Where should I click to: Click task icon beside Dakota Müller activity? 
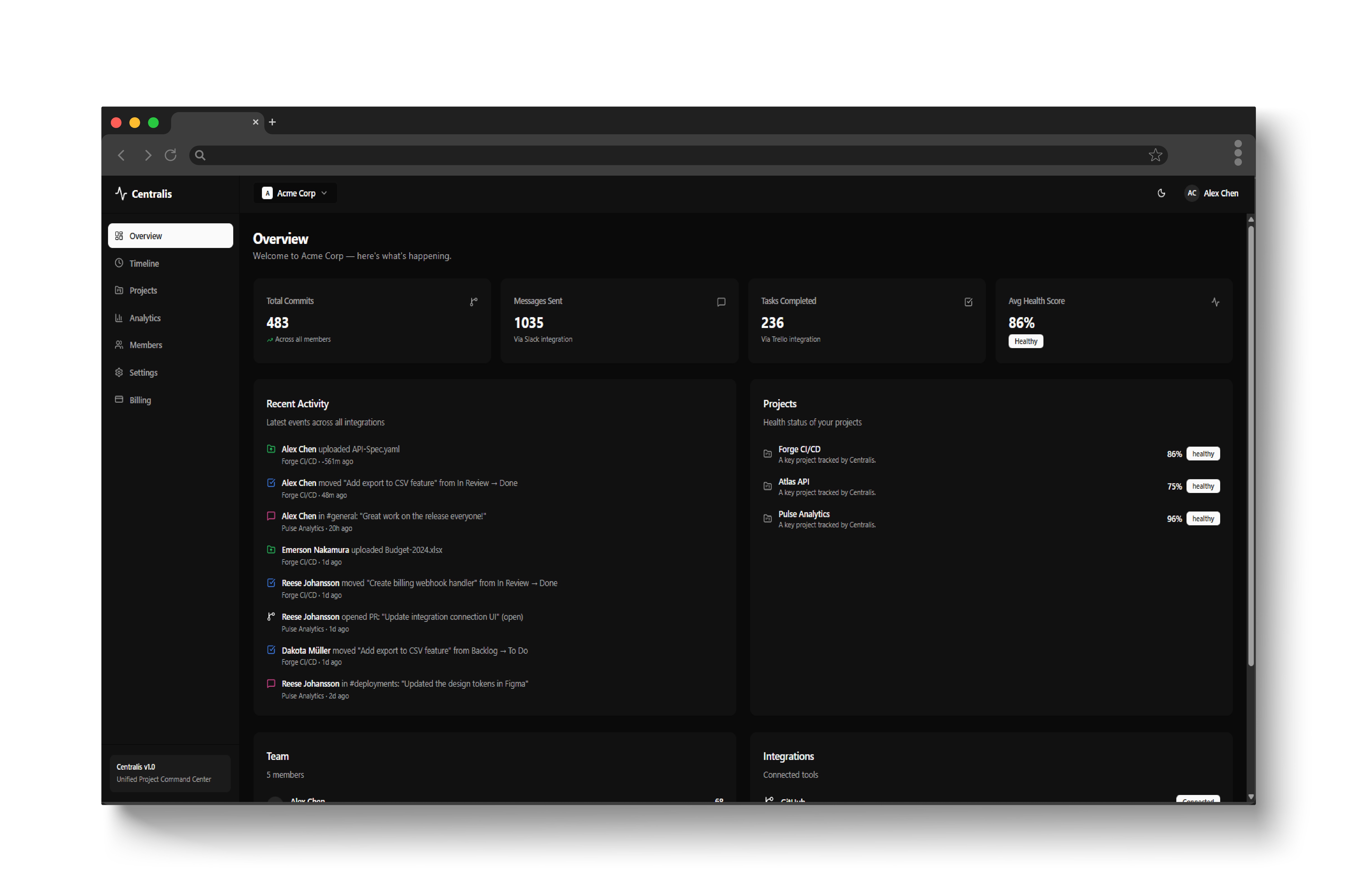tap(271, 650)
